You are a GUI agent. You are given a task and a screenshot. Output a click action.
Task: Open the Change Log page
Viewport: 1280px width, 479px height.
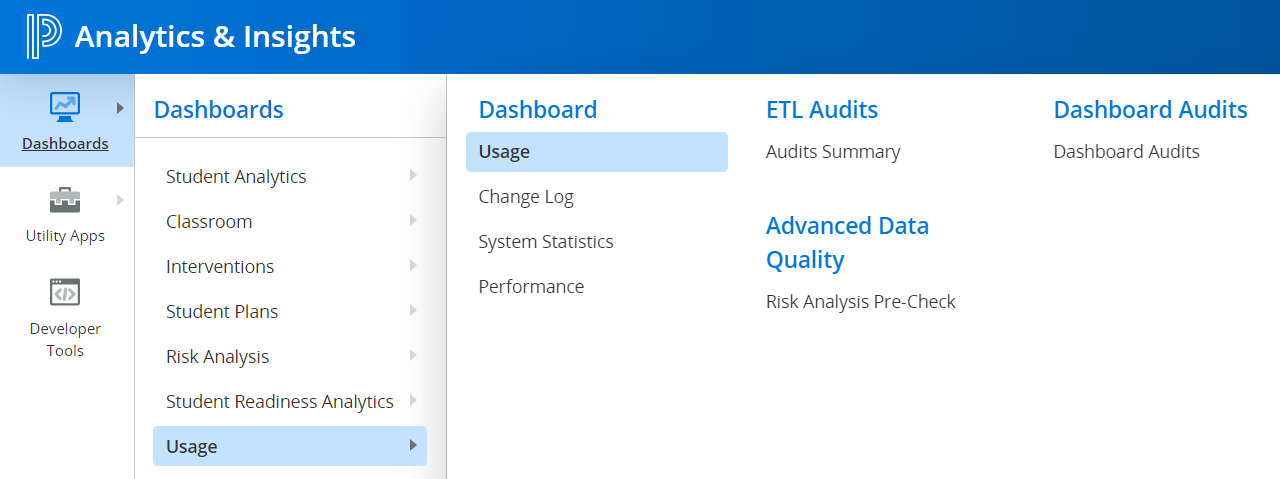tap(526, 197)
